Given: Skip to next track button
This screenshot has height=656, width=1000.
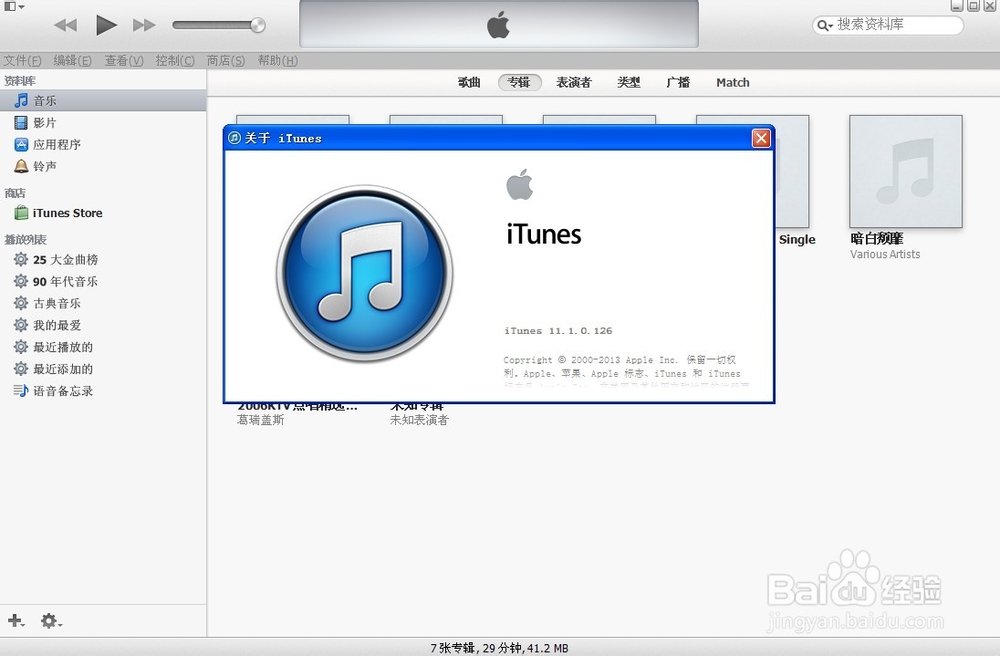Looking at the screenshot, I should pyautogui.click(x=144, y=25).
